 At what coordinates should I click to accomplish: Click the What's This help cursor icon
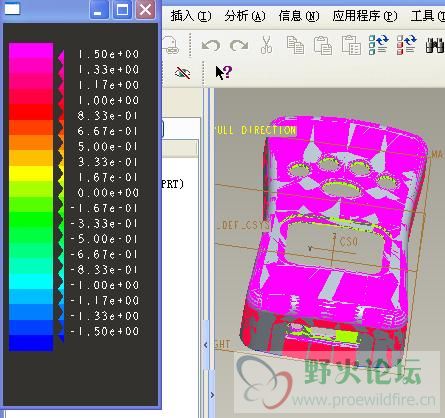point(223,72)
